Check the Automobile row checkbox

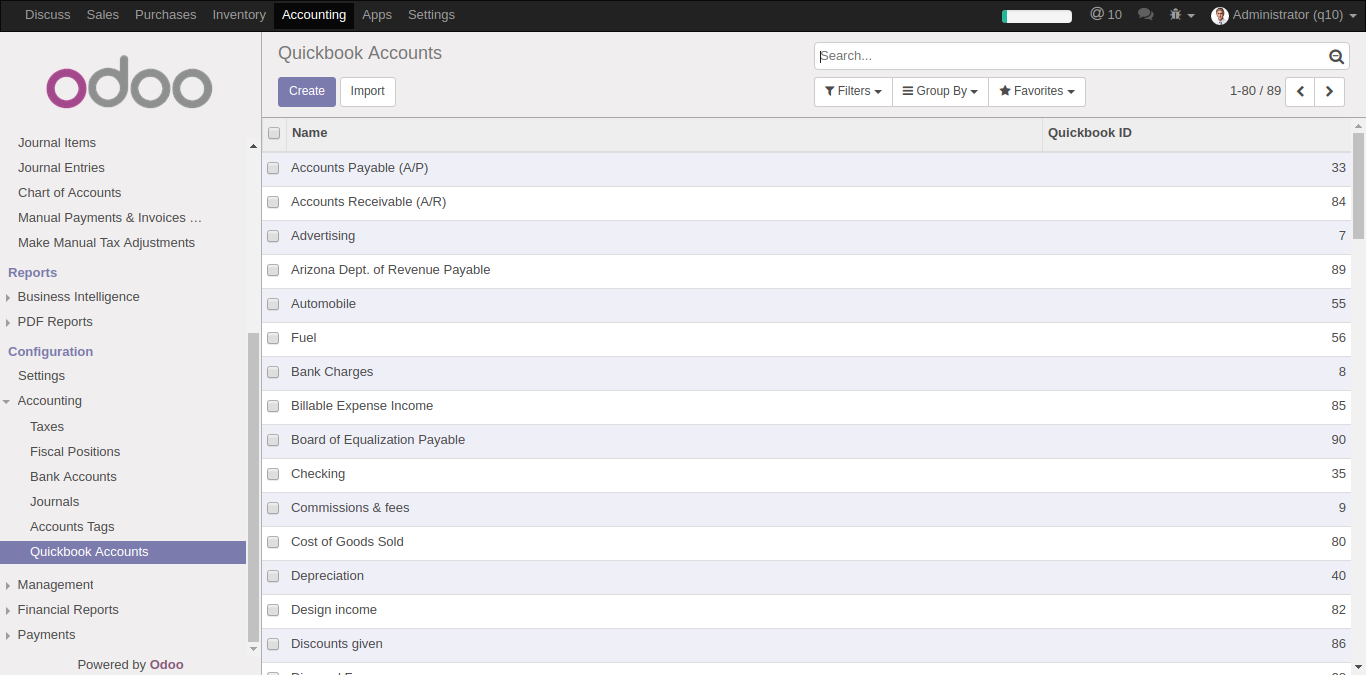click(273, 304)
